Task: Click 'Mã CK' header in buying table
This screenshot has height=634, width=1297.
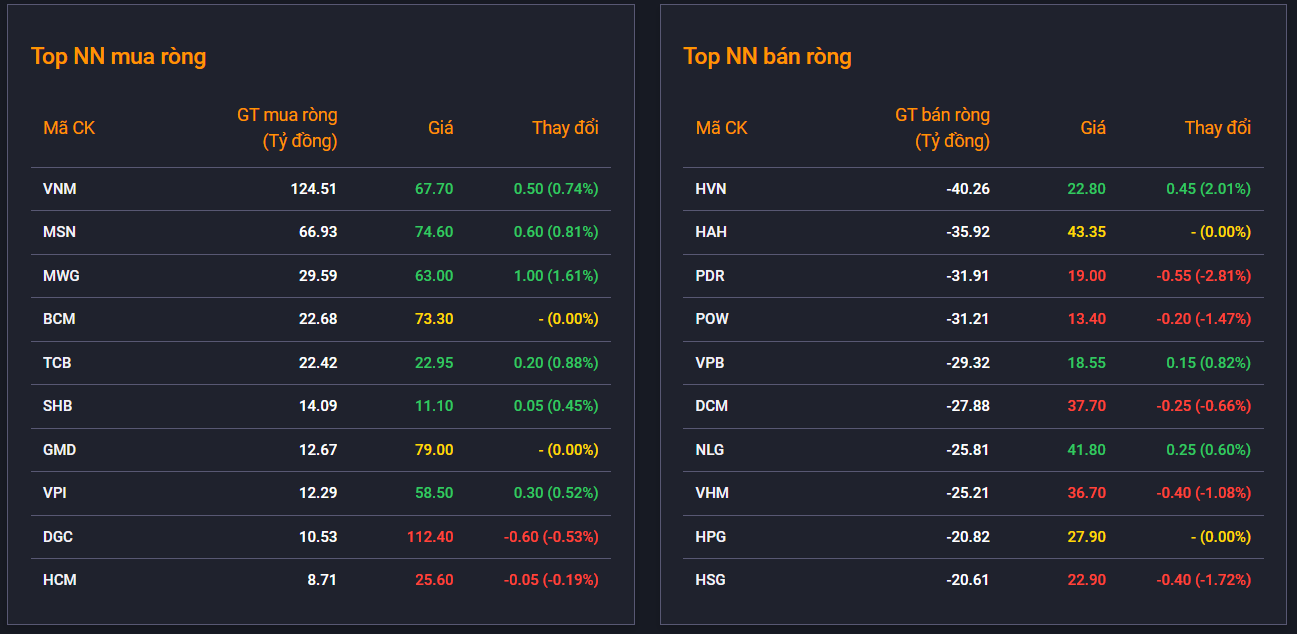Action: tap(69, 128)
